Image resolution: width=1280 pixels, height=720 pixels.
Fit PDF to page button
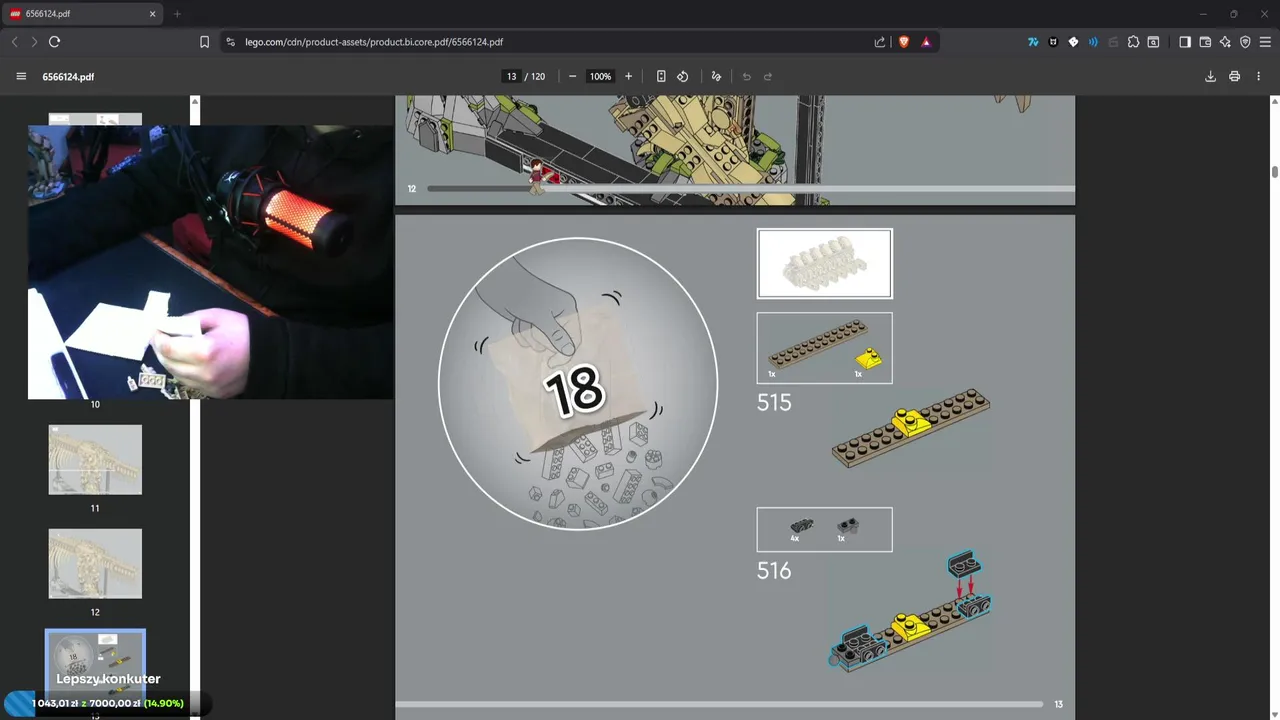(x=661, y=76)
